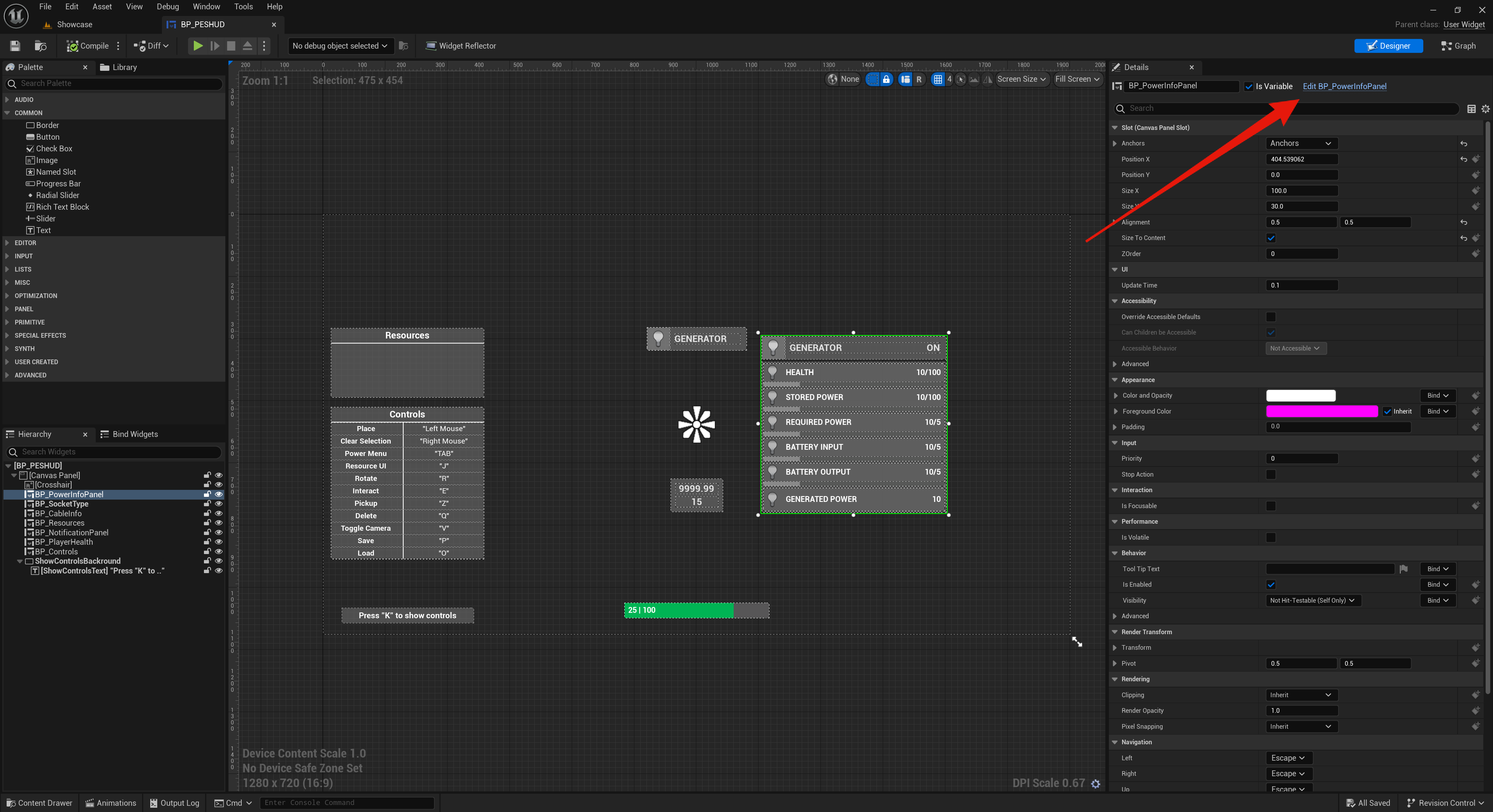This screenshot has height=812, width=1493.
Task: Open the Widget Reflector tool
Action: click(461, 46)
